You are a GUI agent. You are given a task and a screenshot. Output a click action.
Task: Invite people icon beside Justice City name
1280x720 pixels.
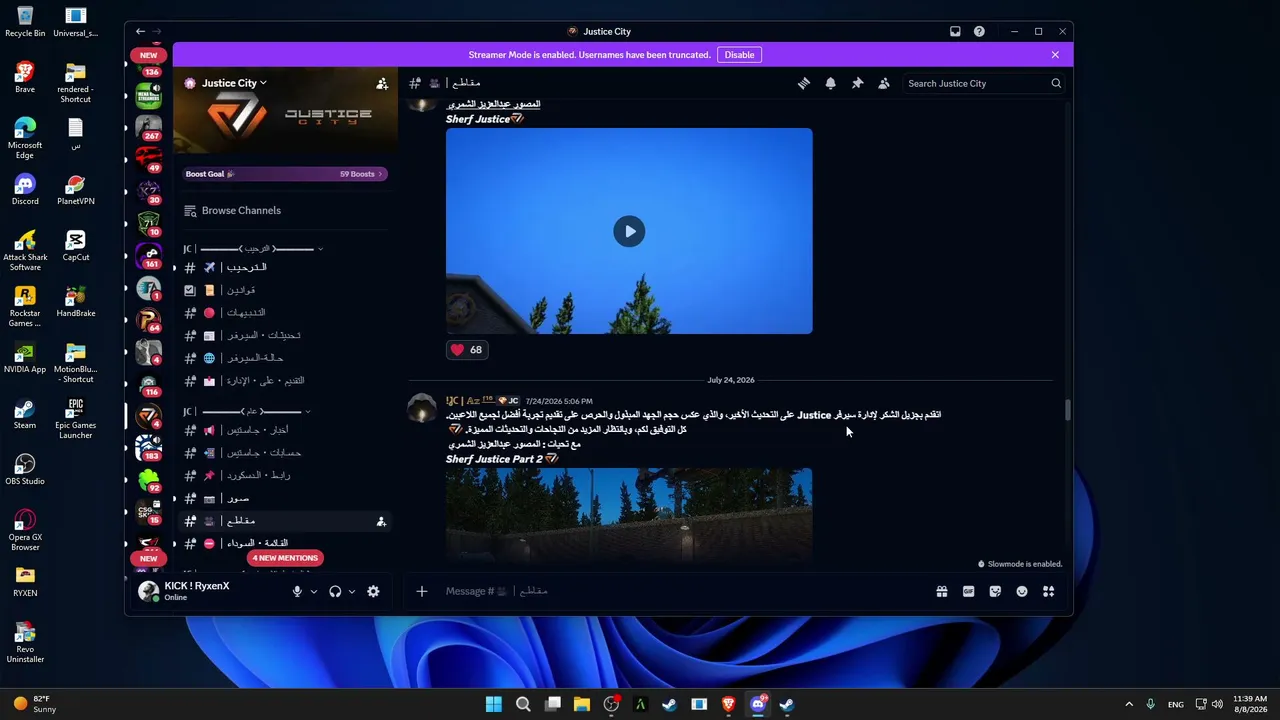(382, 84)
